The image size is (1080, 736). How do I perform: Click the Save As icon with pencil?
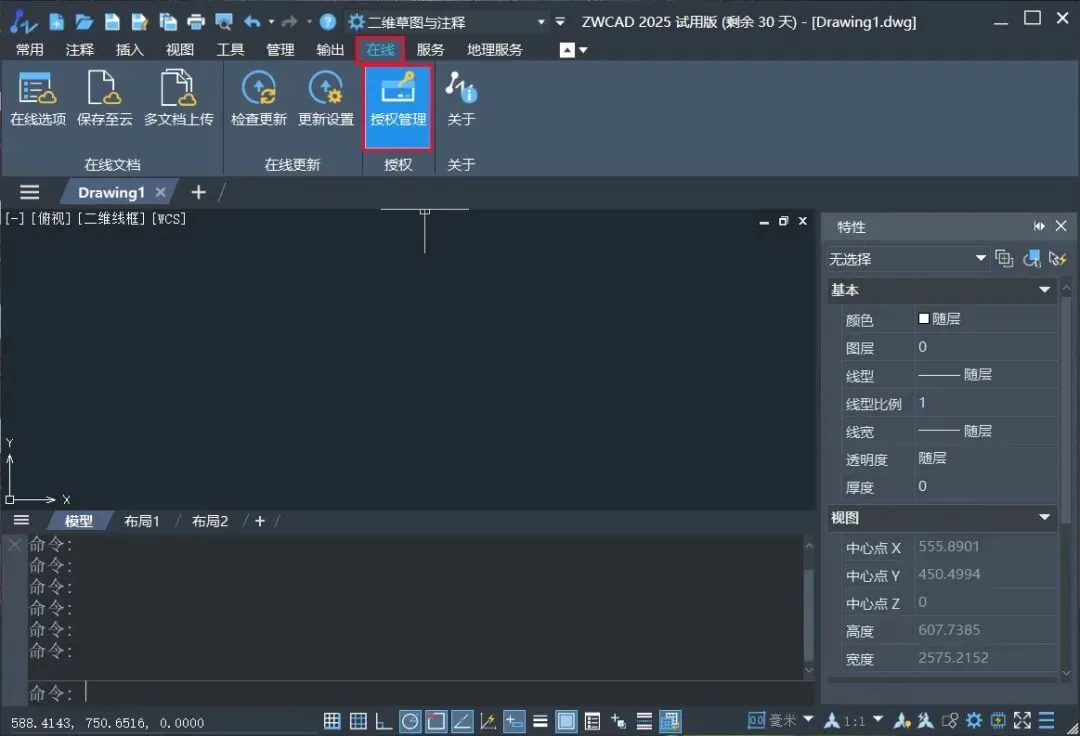click(140, 22)
